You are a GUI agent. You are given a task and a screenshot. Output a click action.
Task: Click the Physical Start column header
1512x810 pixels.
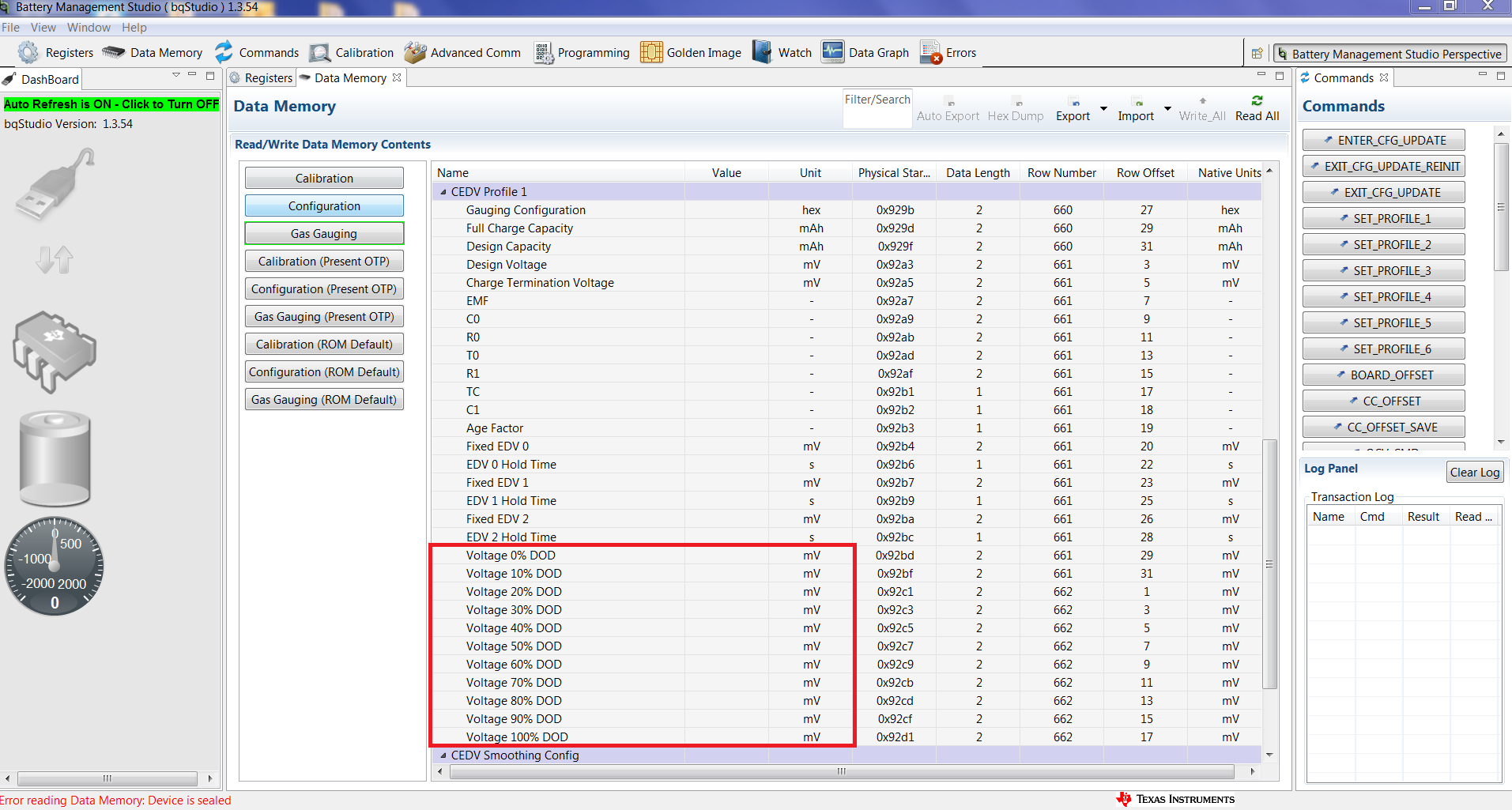click(x=894, y=172)
